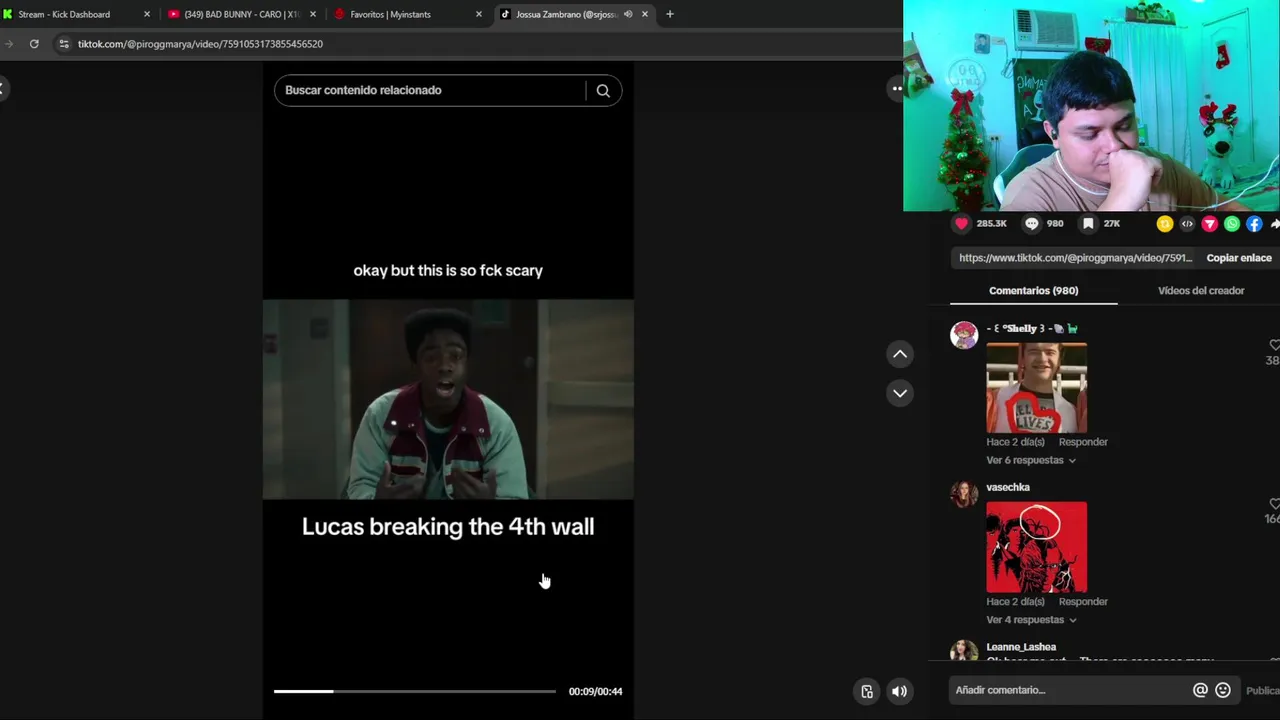Click the search magnifier icon

click(x=603, y=90)
